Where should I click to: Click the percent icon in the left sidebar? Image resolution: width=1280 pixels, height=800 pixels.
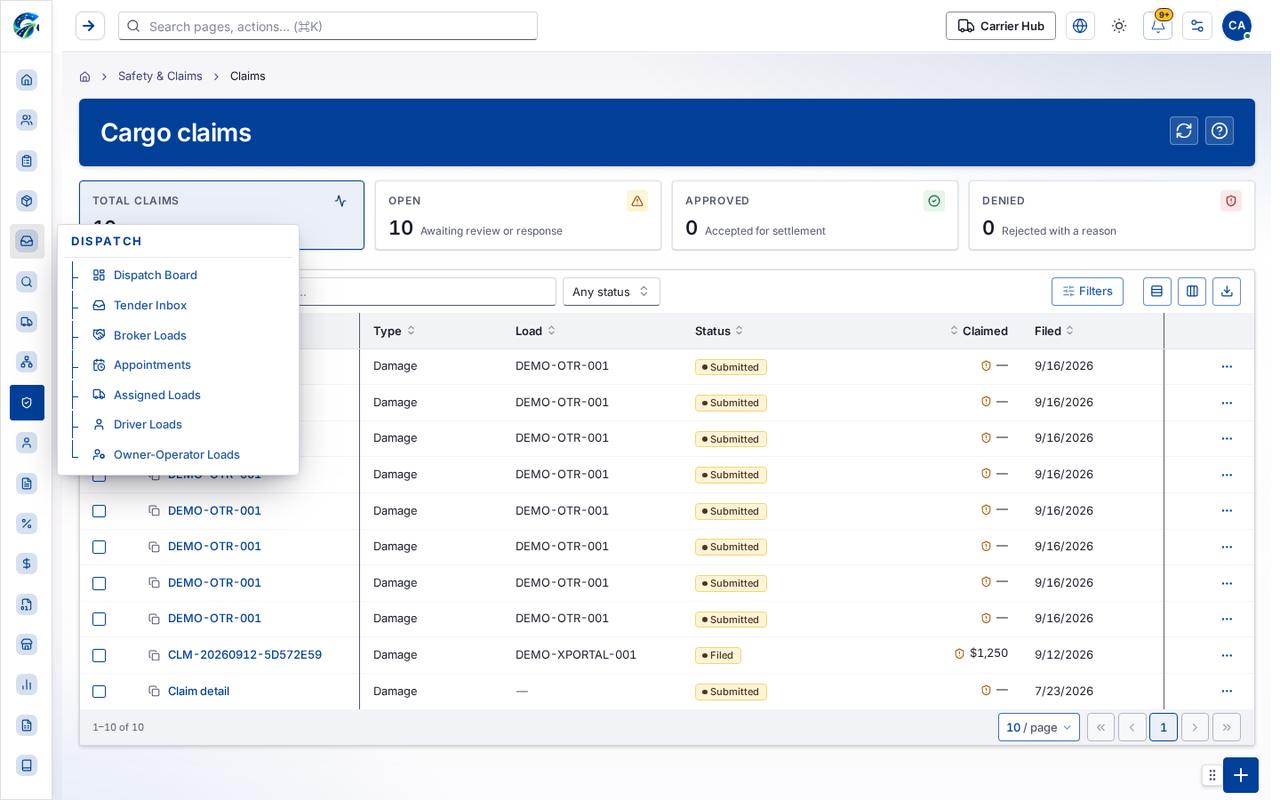[27, 523]
